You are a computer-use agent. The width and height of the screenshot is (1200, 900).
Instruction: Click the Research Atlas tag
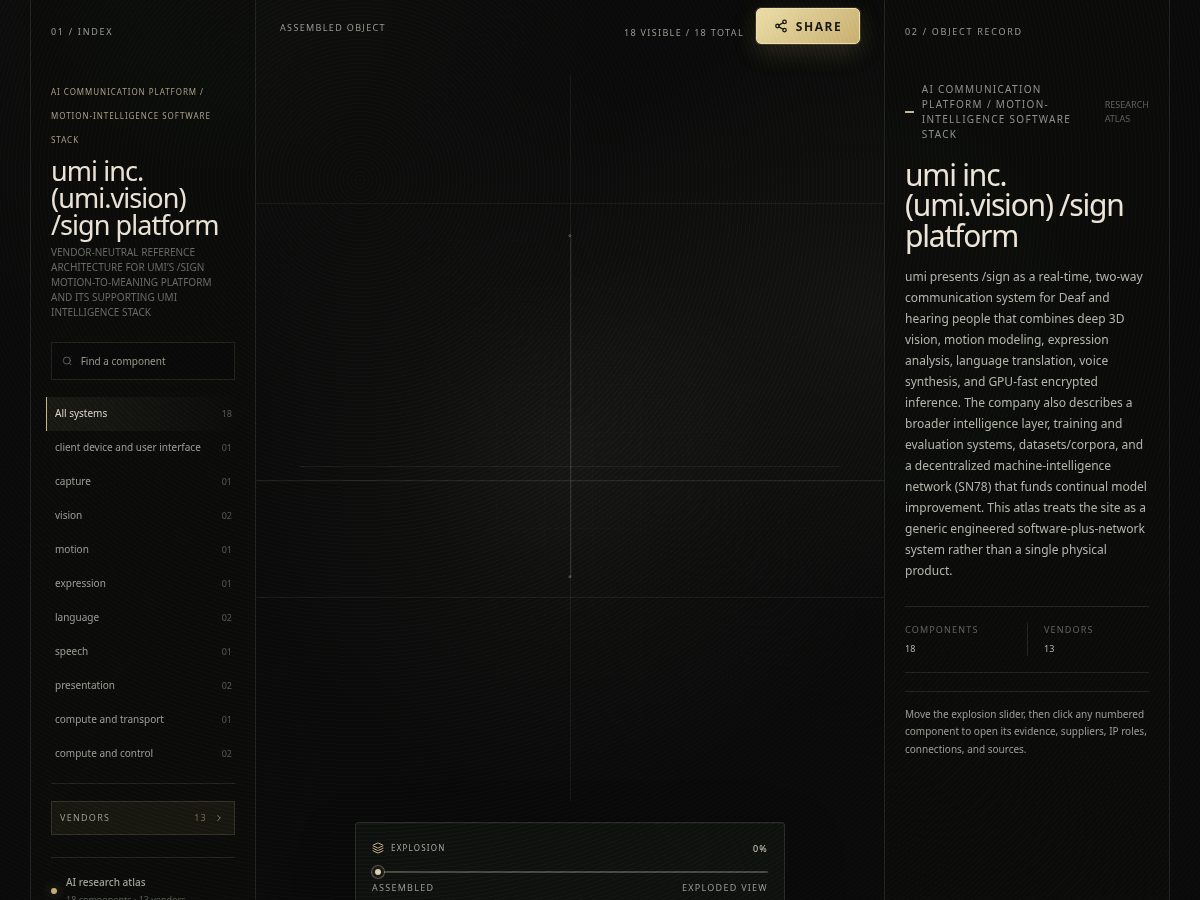coord(1126,111)
